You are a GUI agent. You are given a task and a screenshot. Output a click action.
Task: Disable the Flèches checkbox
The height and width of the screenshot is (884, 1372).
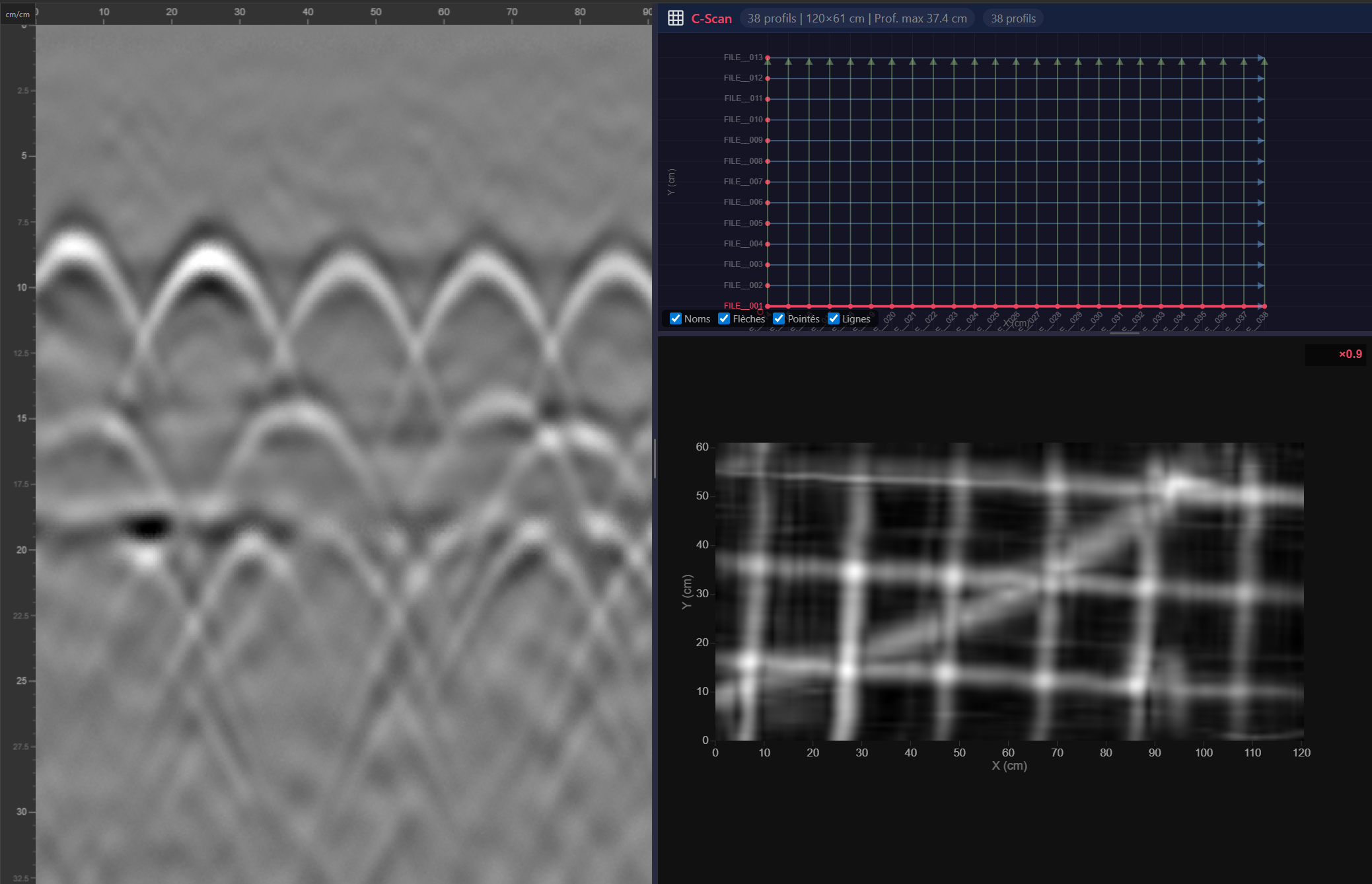pos(724,318)
